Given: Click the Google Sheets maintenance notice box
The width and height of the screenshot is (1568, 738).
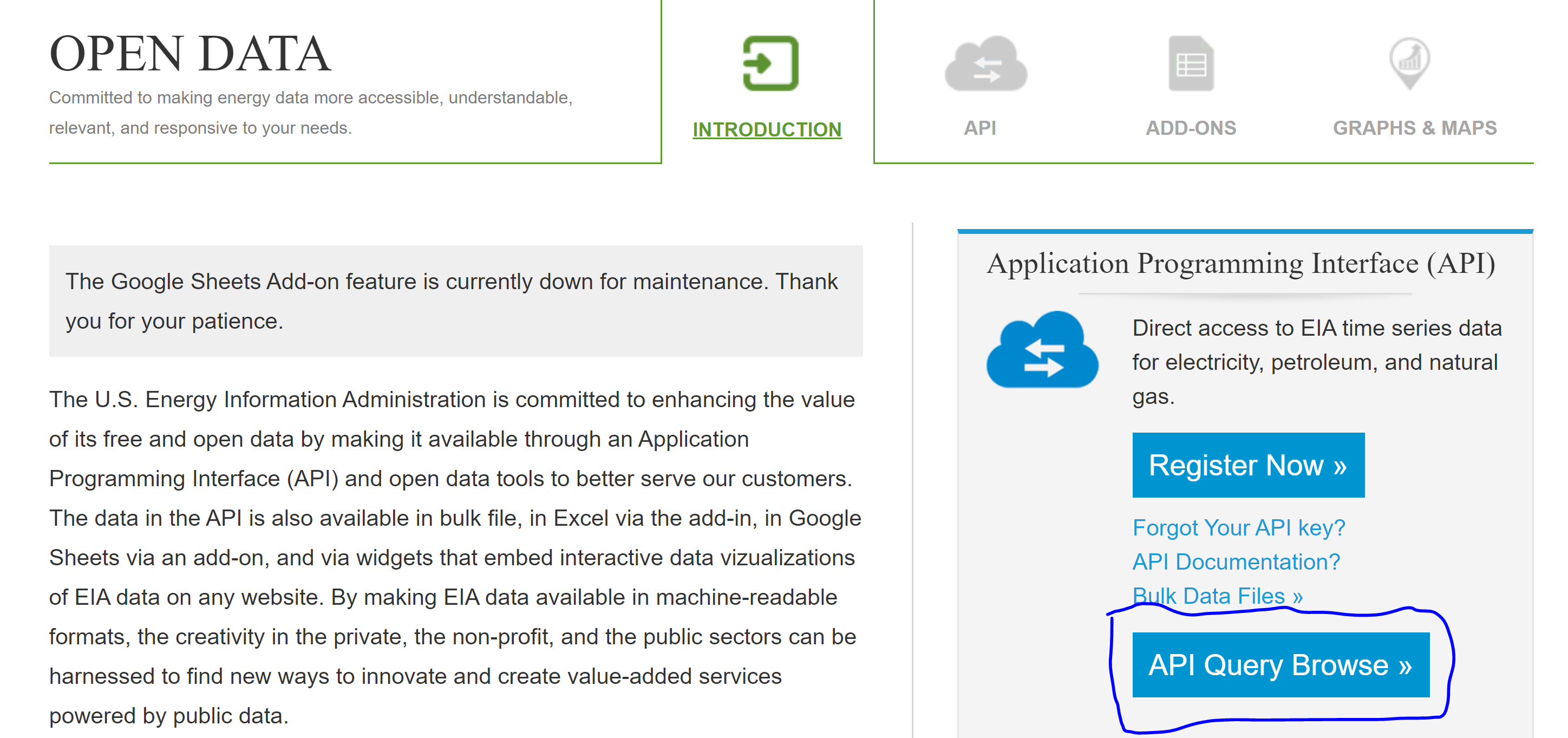Looking at the screenshot, I should [x=455, y=301].
